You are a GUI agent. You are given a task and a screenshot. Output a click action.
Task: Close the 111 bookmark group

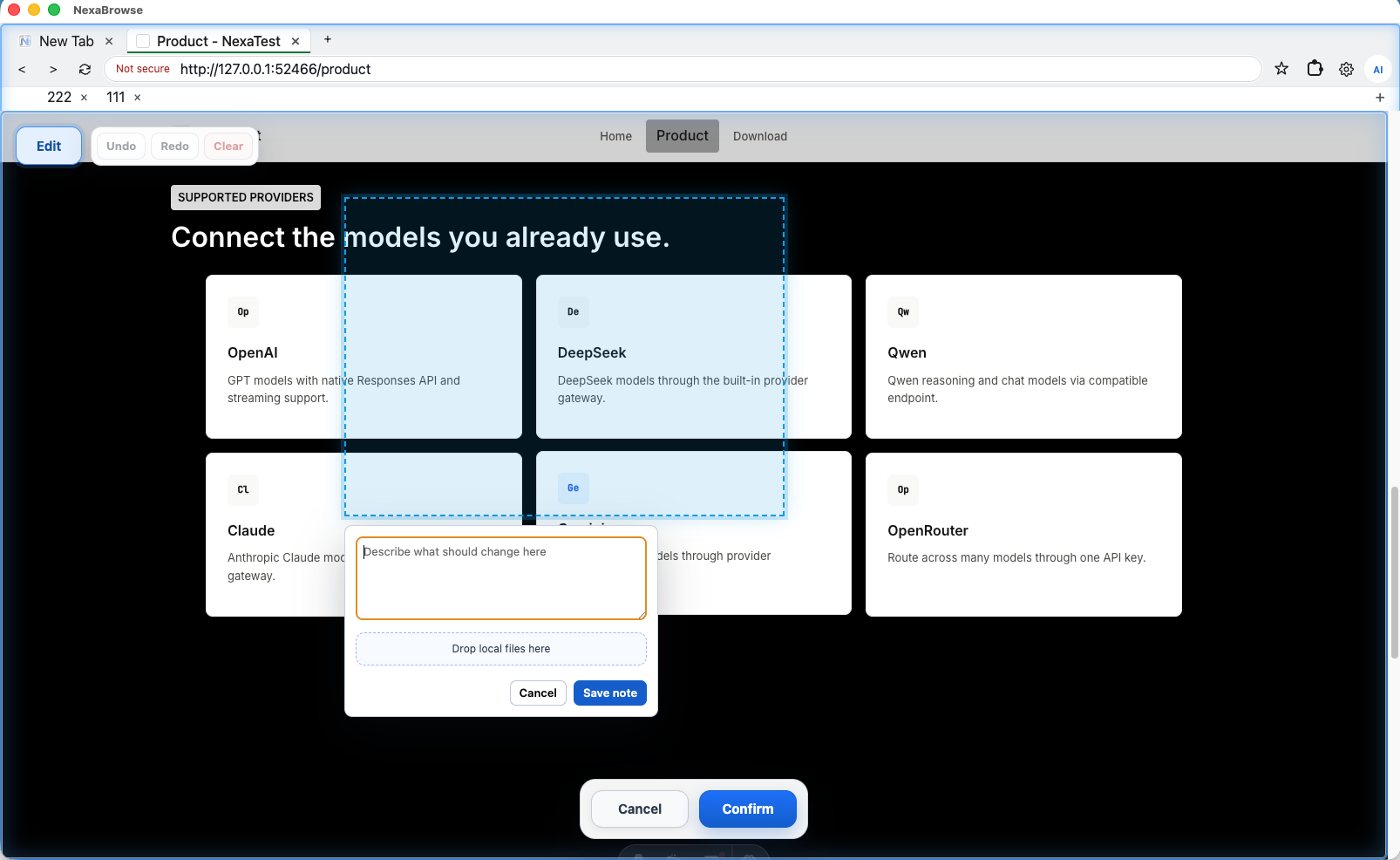137,98
